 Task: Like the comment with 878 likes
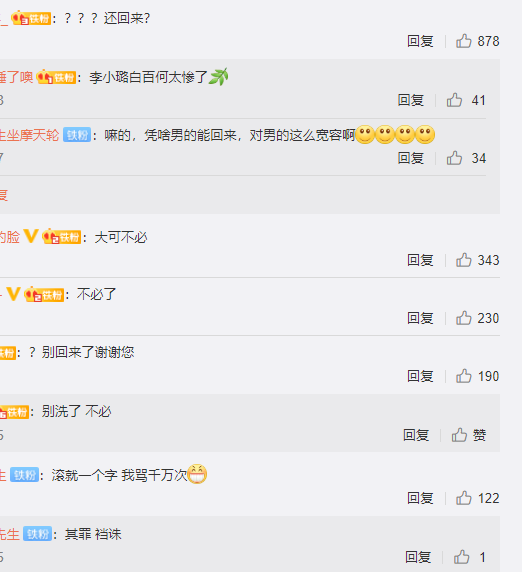[x=464, y=41]
